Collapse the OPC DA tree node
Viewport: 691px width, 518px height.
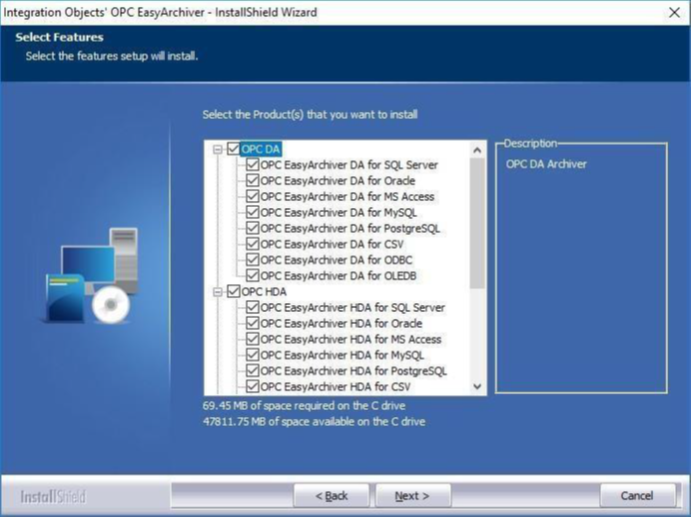pos(217,149)
